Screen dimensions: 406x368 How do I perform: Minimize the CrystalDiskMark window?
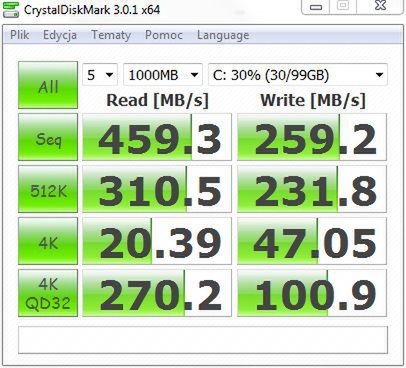tap(316, 6)
